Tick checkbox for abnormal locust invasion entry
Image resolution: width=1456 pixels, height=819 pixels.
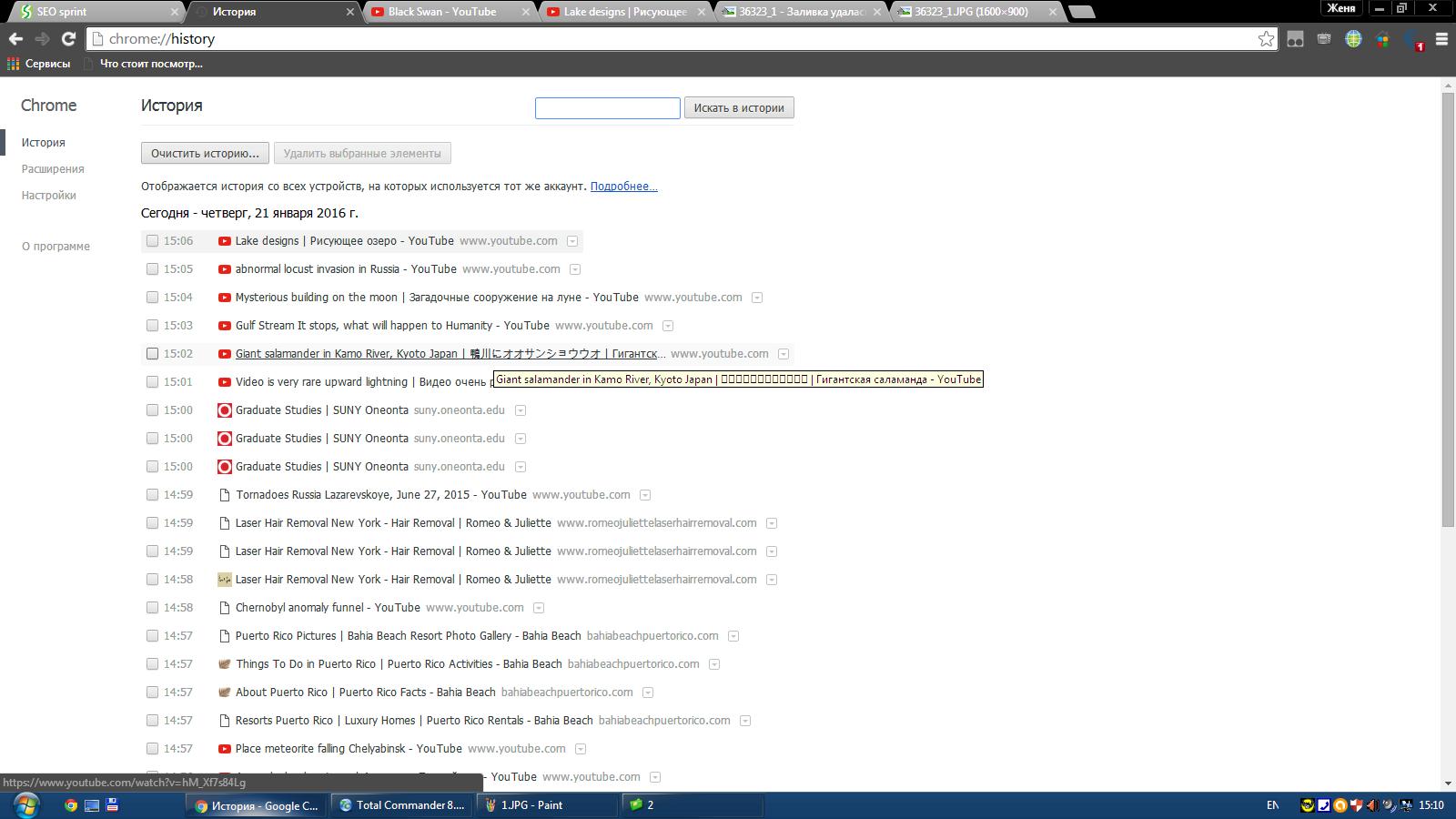click(x=152, y=269)
